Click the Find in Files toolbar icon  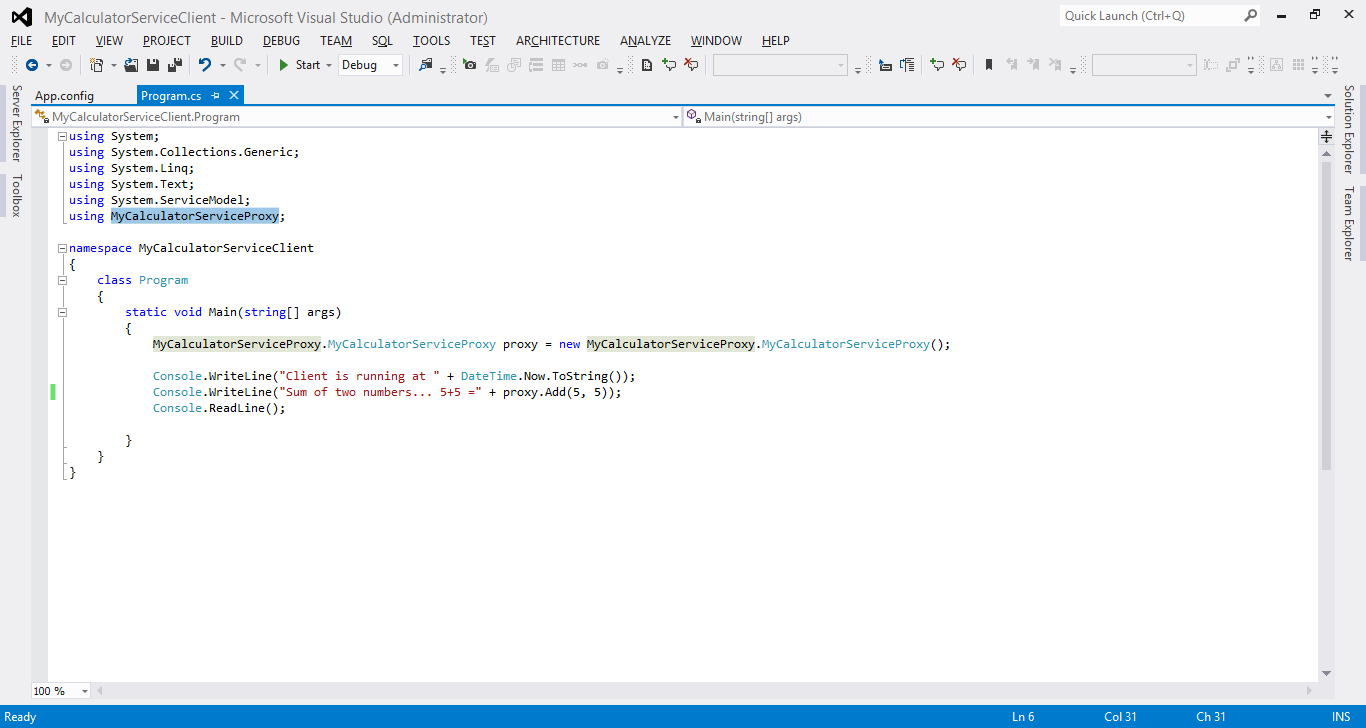426,65
